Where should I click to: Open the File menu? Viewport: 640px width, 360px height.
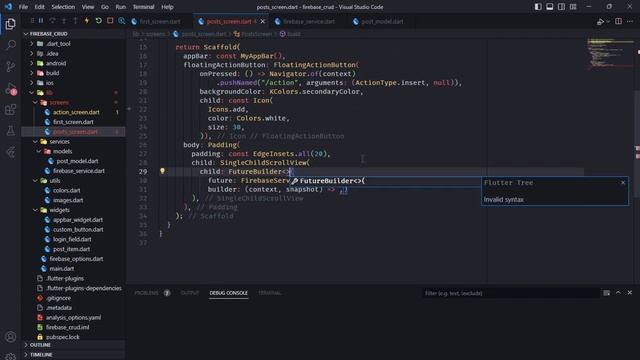pyautogui.click(x=23, y=7)
